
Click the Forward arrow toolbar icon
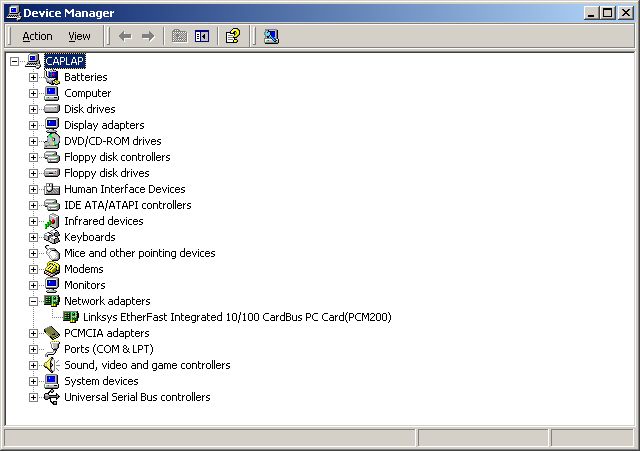click(148, 36)
